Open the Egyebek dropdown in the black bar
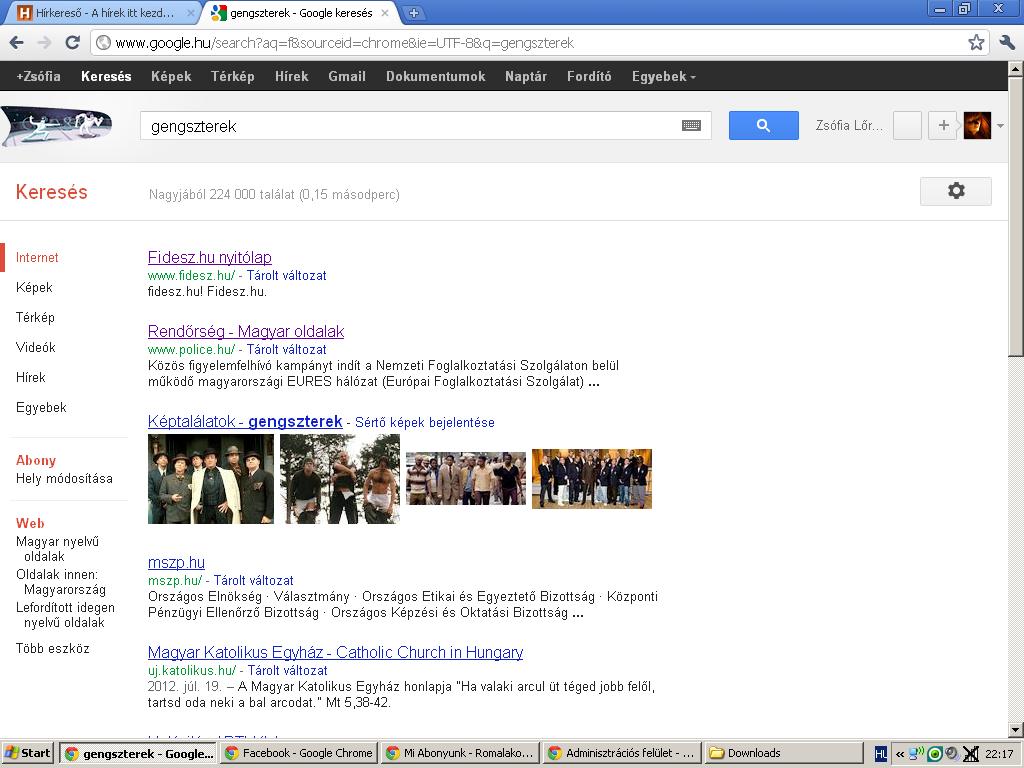This screenshot has width=1024, height=768. [664, 76]
